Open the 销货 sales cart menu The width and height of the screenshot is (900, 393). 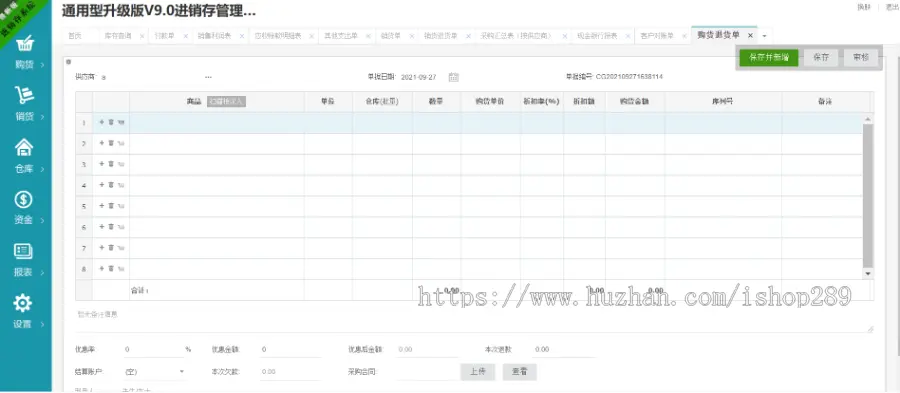pyautogui.click(x=25, y=104)
